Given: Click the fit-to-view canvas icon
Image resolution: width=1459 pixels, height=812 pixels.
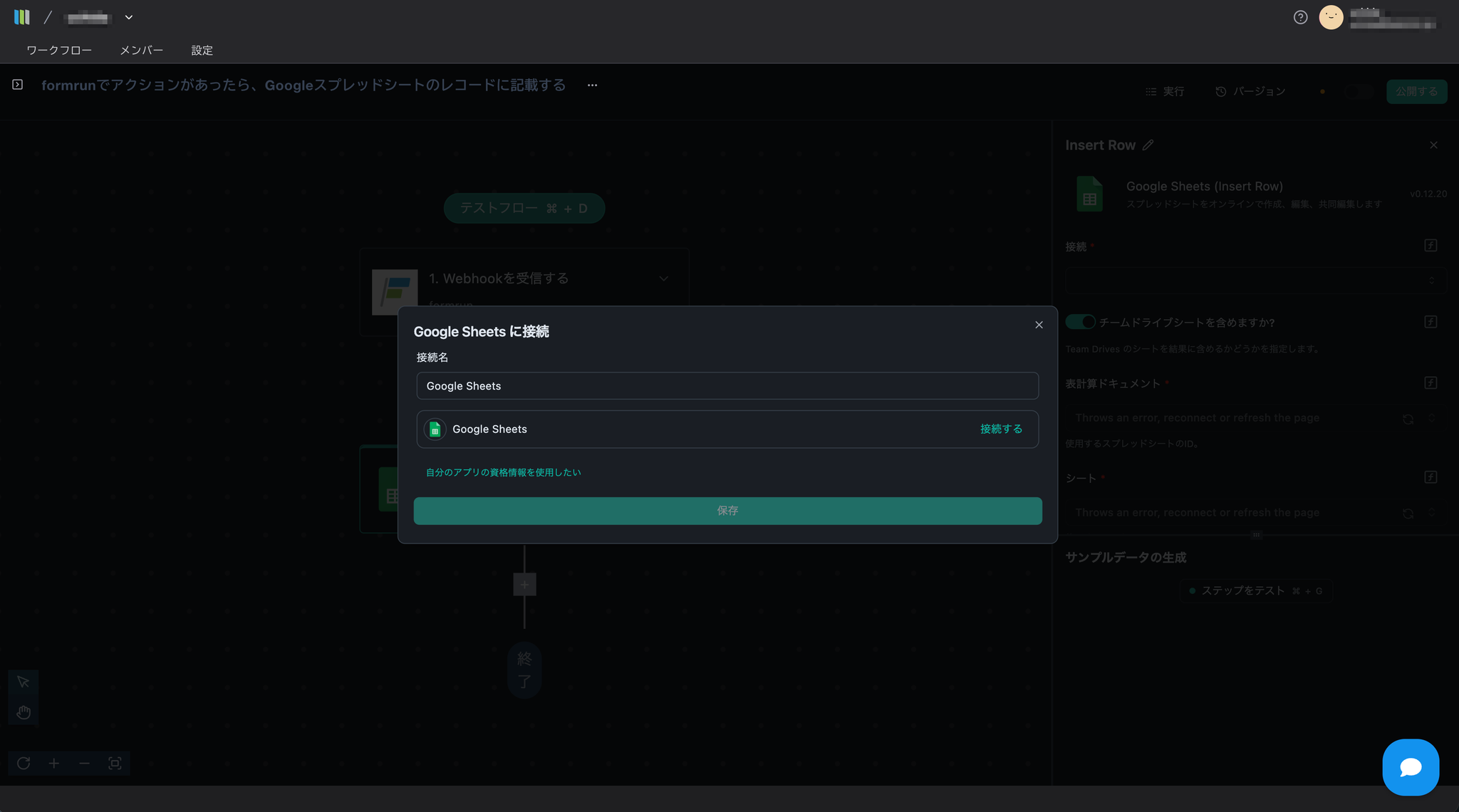Looking at the screenshot, I should point(115,764).
